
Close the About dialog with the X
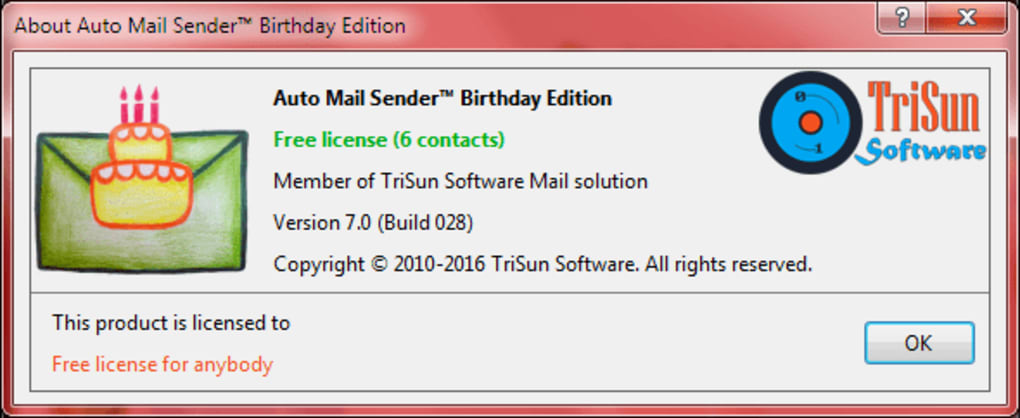tap(968, 19)
